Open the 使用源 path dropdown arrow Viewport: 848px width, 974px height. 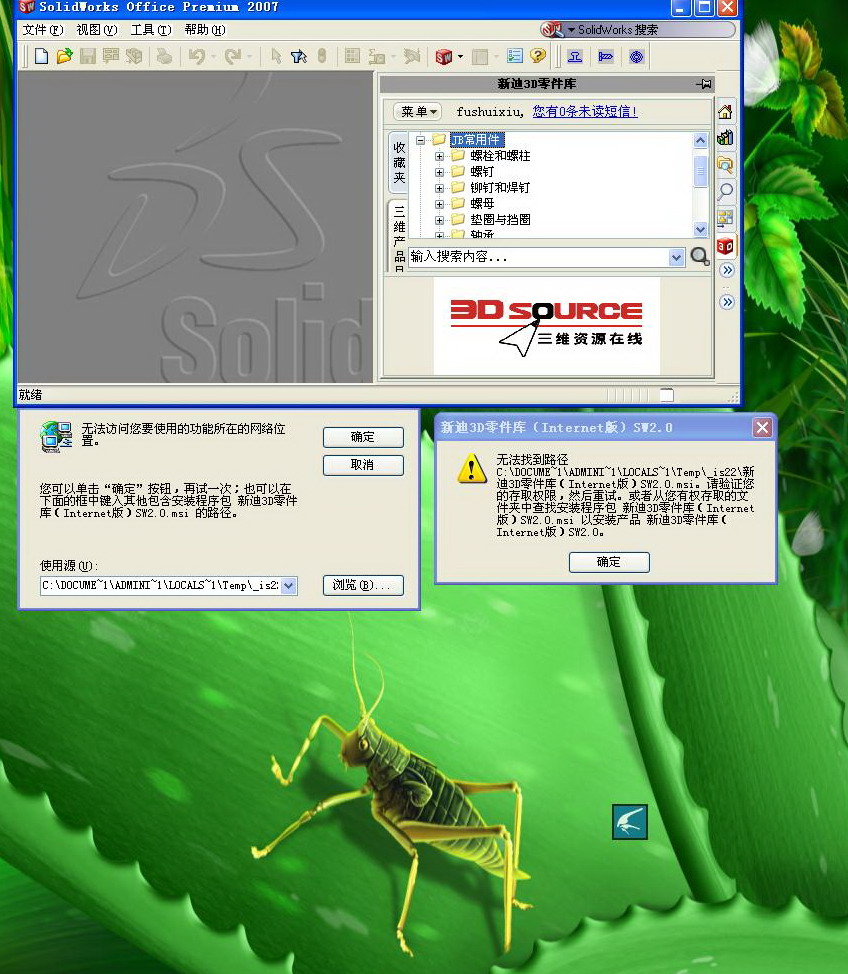tap(289, 586)
